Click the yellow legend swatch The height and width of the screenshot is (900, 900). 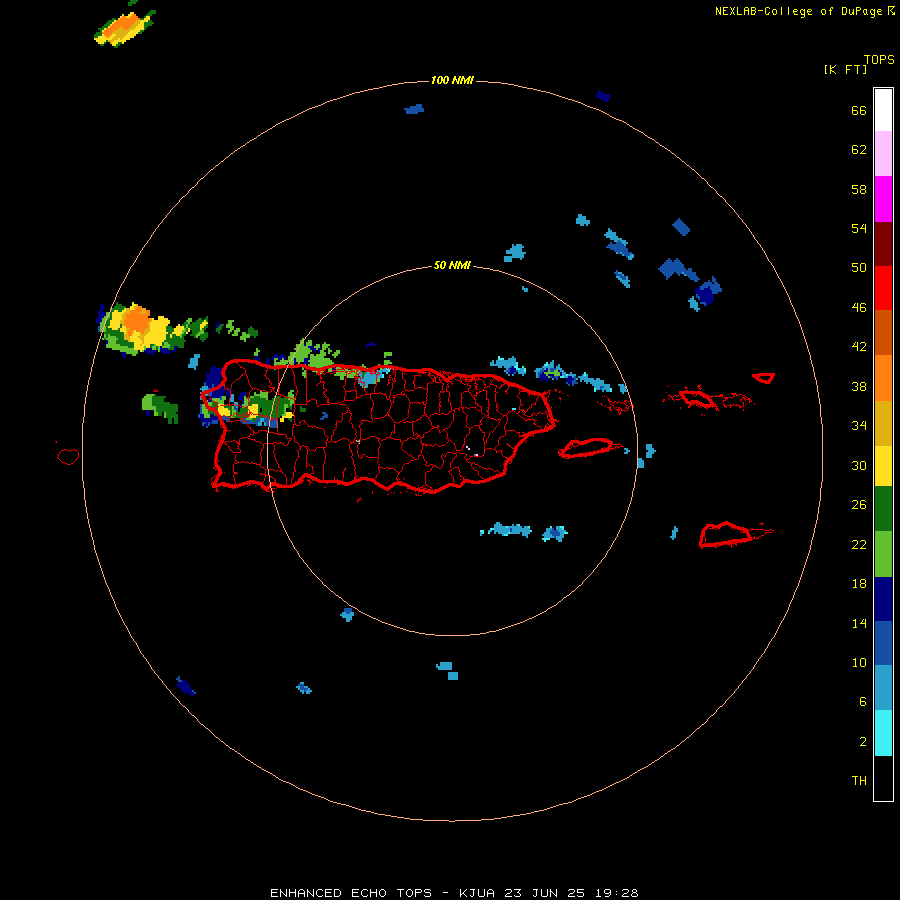coord(883,466)
